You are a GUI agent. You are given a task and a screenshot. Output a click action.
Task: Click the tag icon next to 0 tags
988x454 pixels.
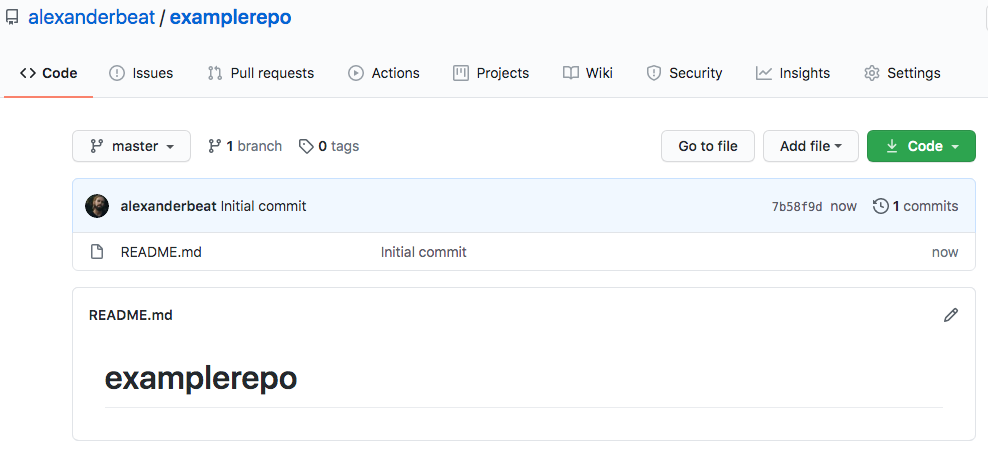tap(306, 147)
